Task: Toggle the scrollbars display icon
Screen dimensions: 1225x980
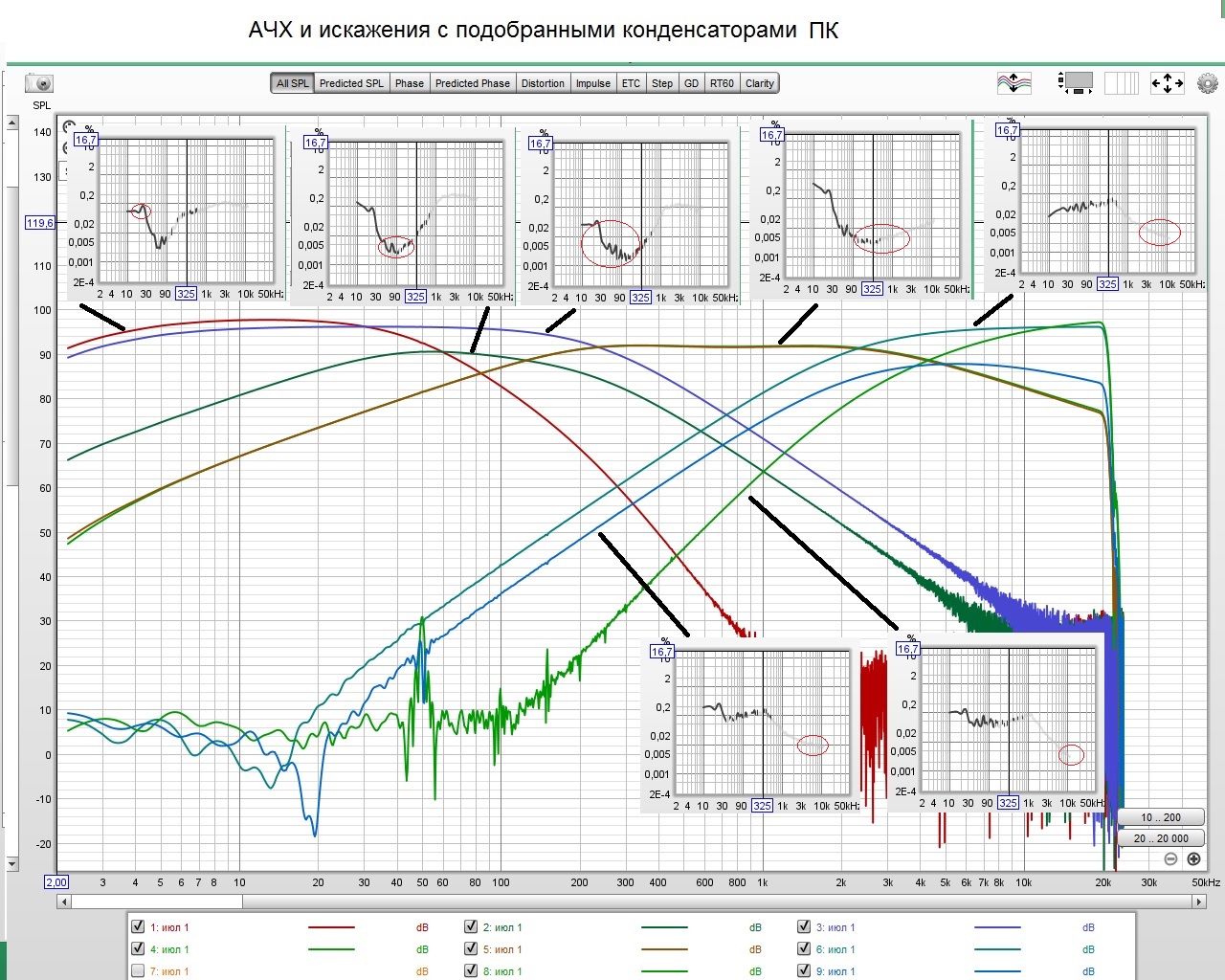Action: point(1076,83)
